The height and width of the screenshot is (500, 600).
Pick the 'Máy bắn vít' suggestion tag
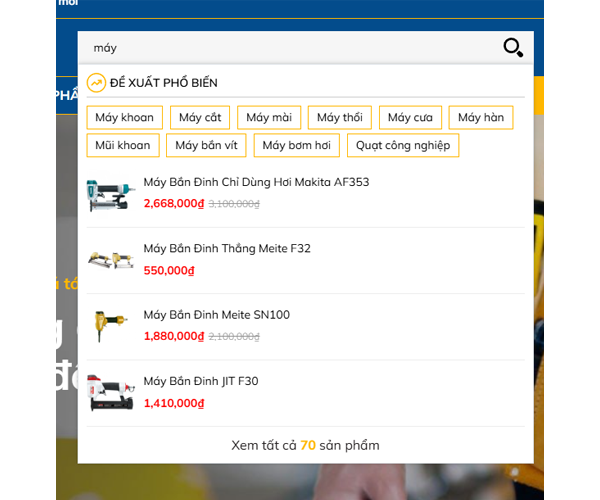click(206, 145)
